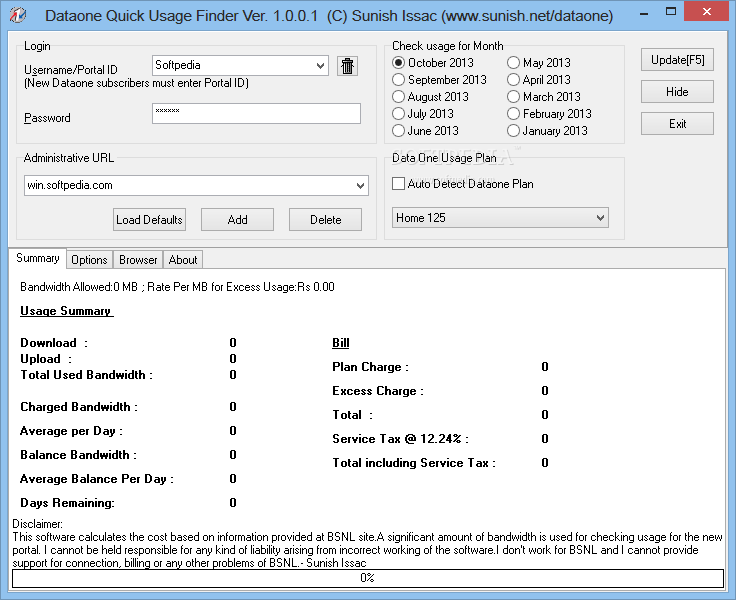
Task: Open the Home 125 plan dropdown
Action: [x=500, y=218]
